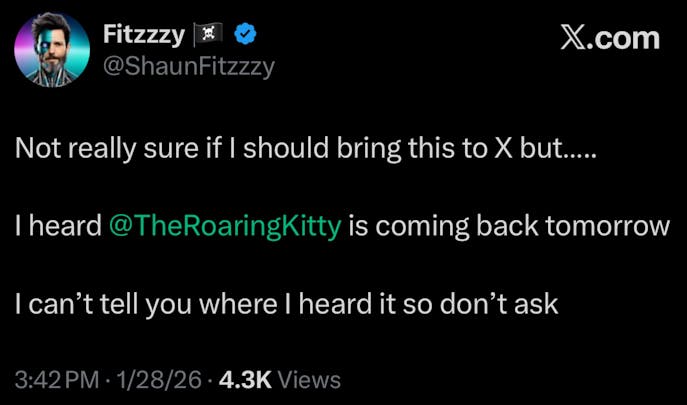The image size is (687, 405).
Task: Click "I heard" before the mention
Action: click(58, 225)
